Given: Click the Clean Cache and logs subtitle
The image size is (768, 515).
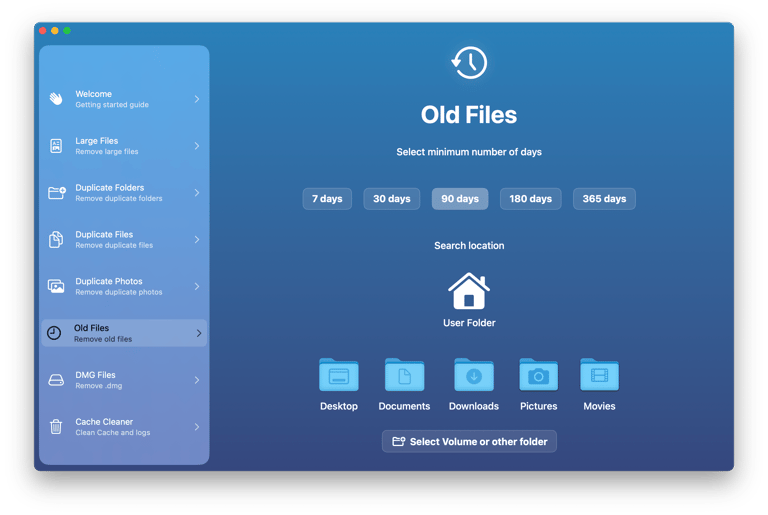Looking at the screenshot, I should tap(113, 433).
